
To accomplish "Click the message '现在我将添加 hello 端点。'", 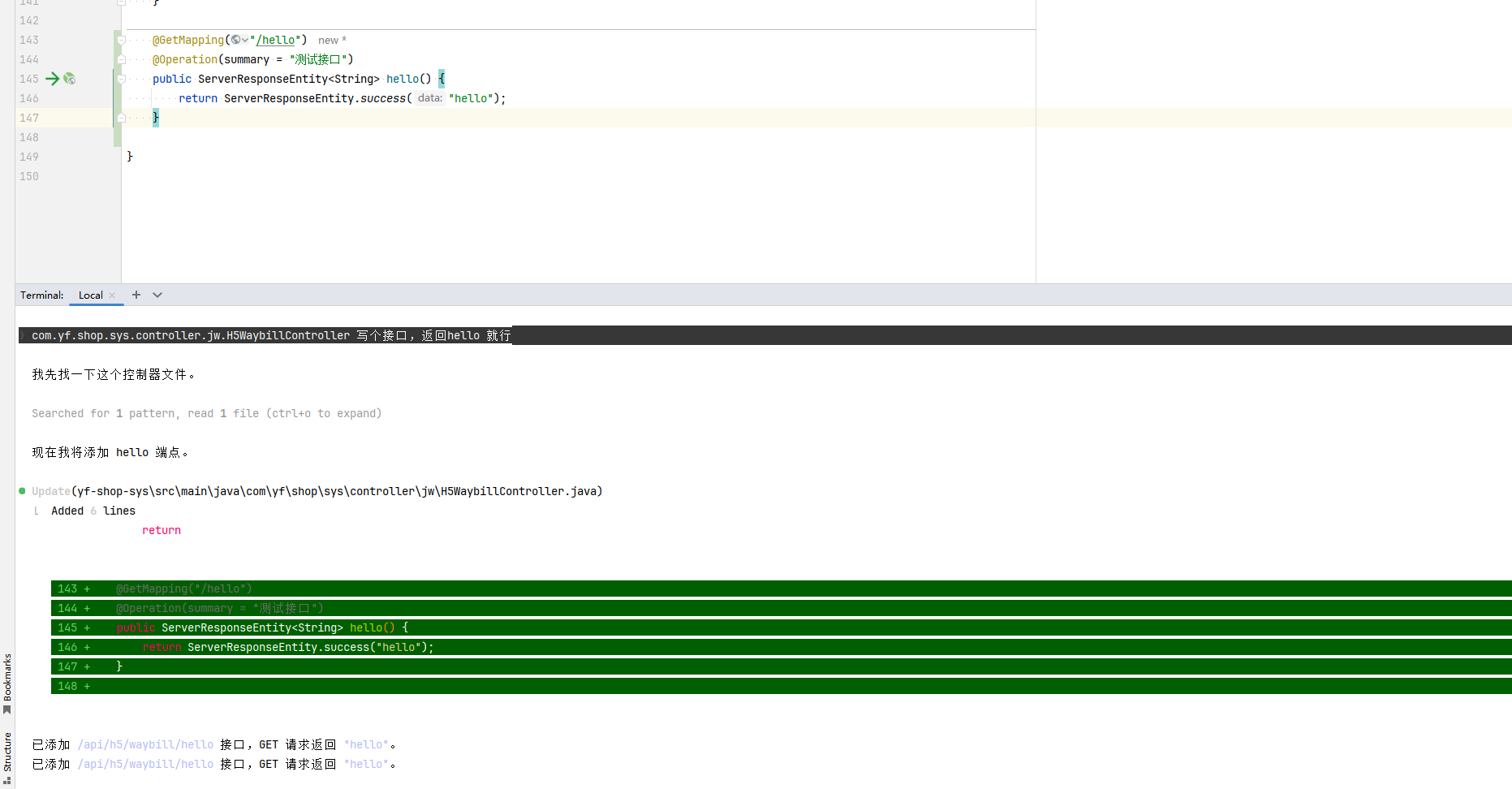I will (110, 452).
